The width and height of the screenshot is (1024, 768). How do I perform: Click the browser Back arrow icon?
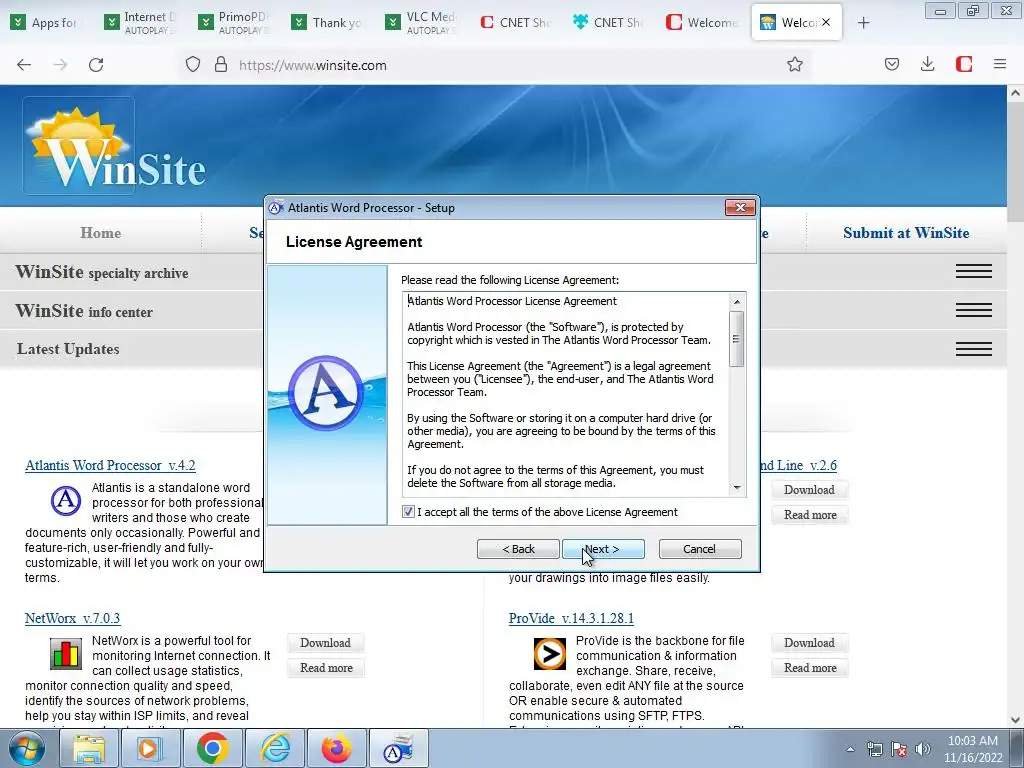[x=24, y=65]
